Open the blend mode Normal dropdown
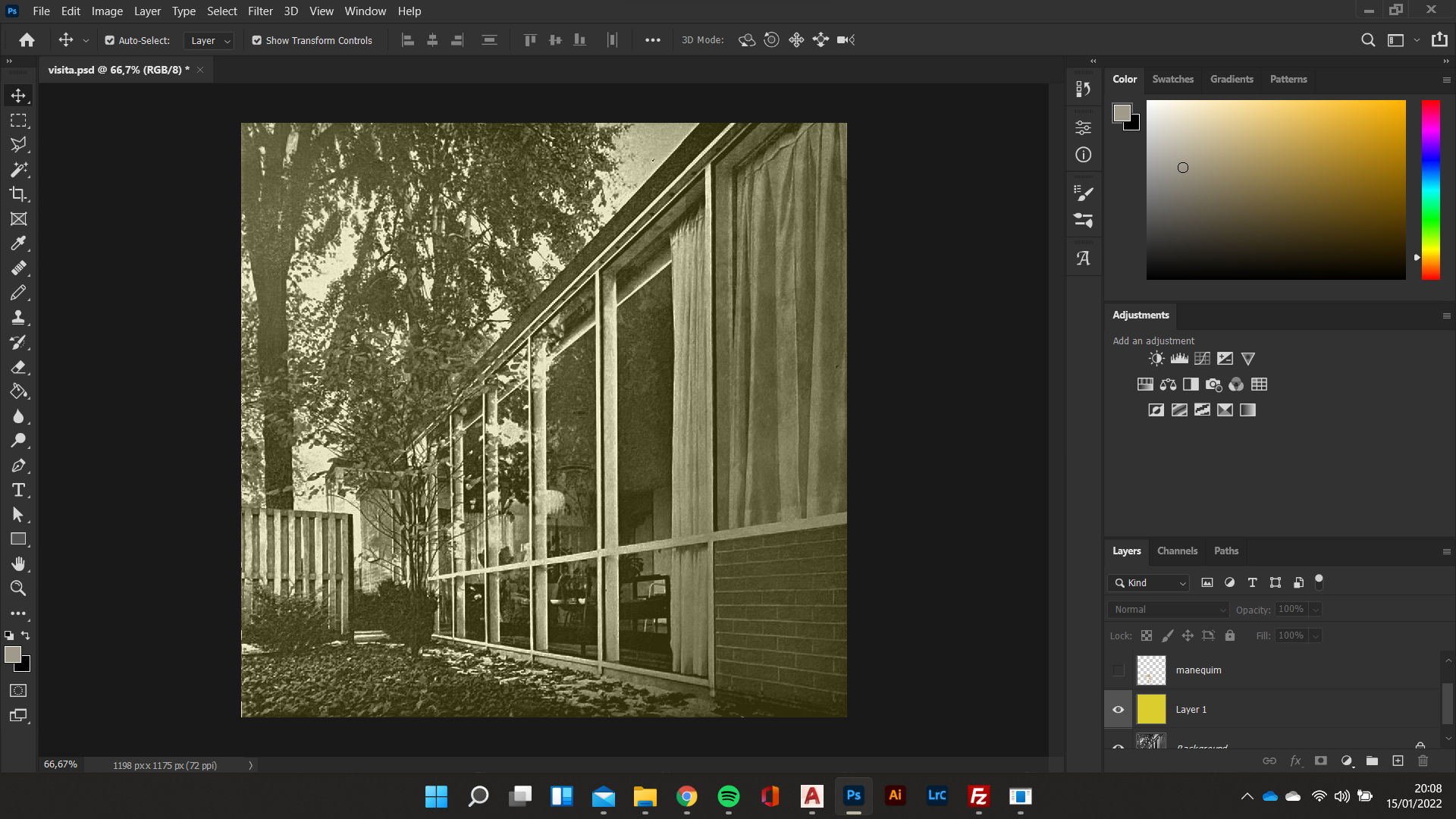 click(x=1168, y=610)
